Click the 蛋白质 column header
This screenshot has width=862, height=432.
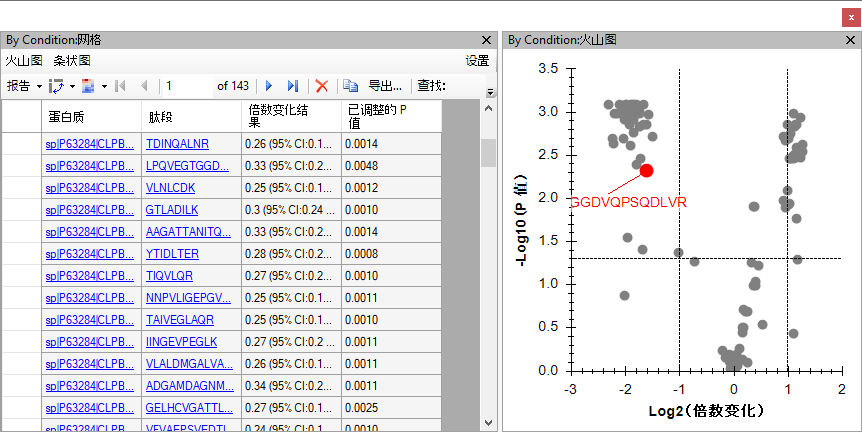coord(91,117)
